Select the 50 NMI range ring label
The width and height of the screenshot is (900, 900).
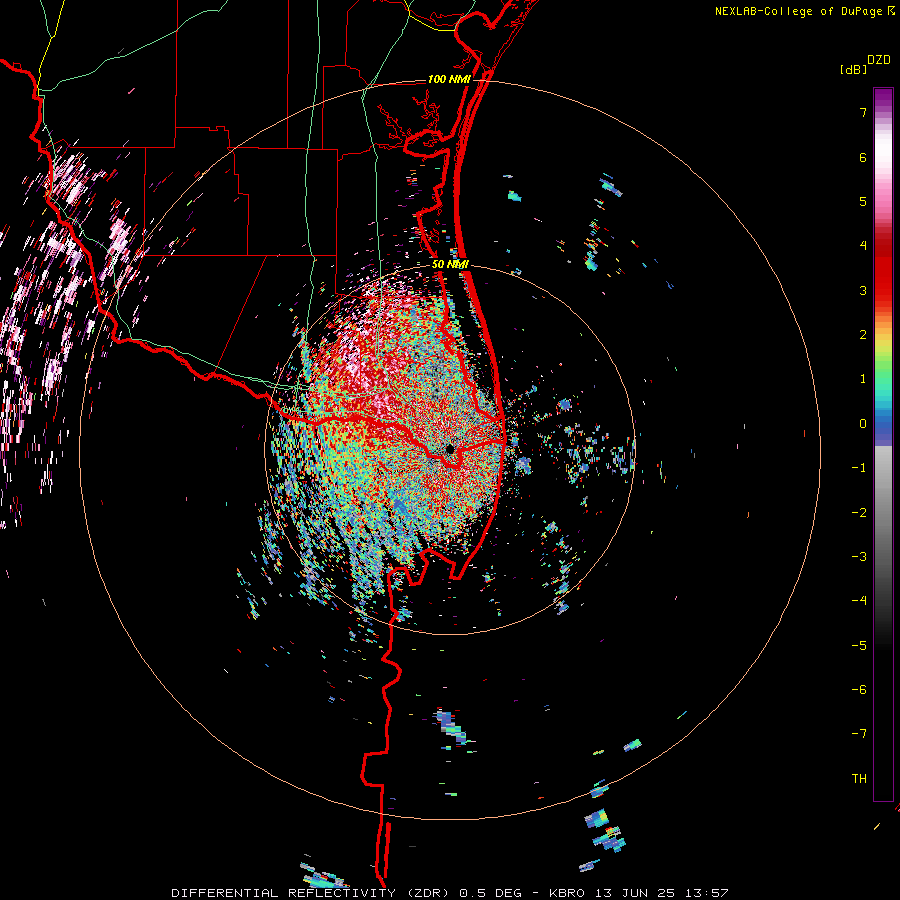[450, 265]
